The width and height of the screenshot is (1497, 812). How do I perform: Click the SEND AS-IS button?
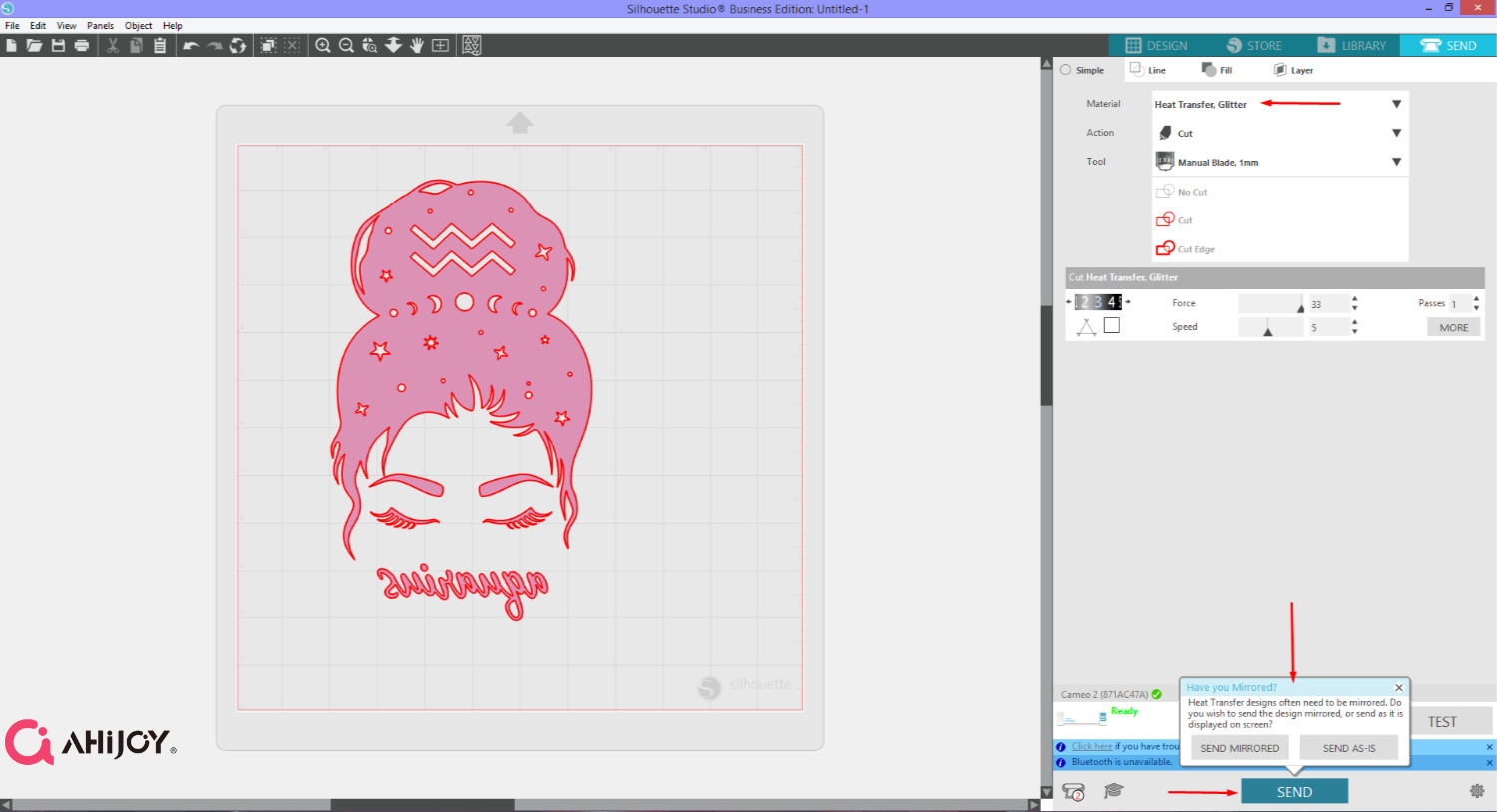(1349, 748)
